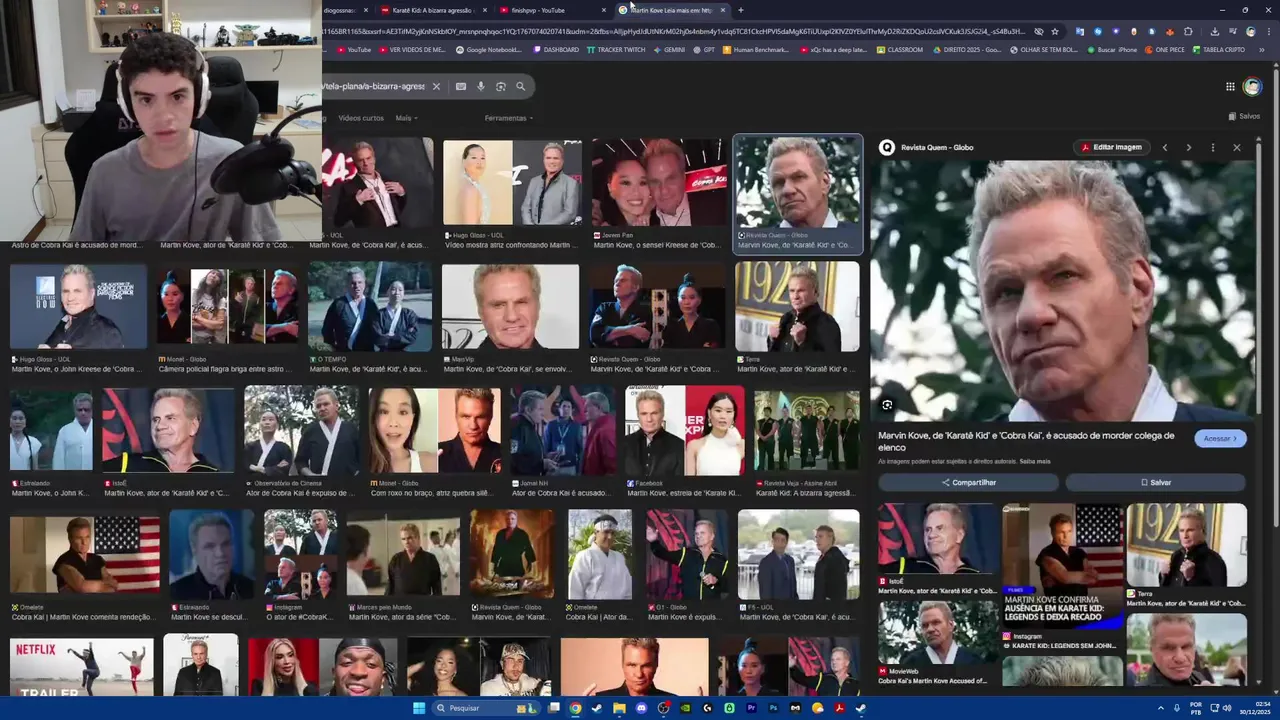
Task: Open the Google apps grid
Action: pyautogui.click(x=1230, y=87)
